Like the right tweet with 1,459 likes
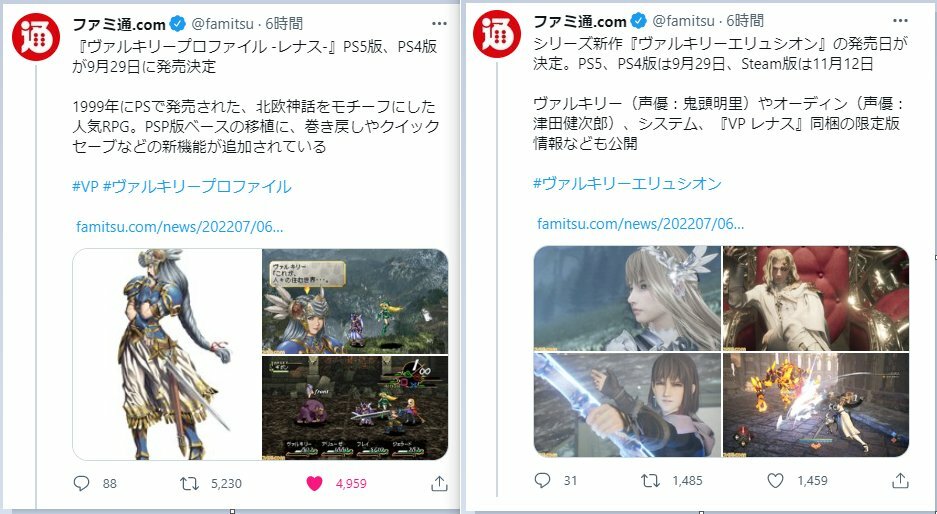The width and height of the screenshot is (937, 514). pos(775,480)
